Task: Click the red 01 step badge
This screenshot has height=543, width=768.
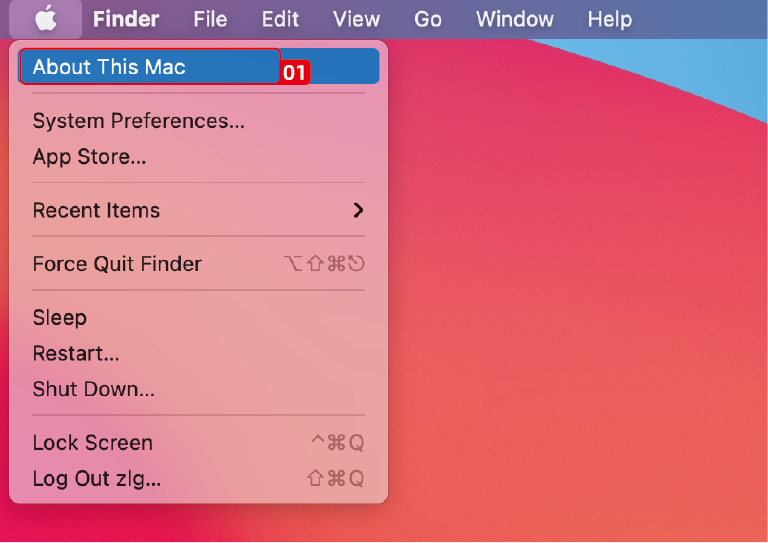Action: point(294,73)
